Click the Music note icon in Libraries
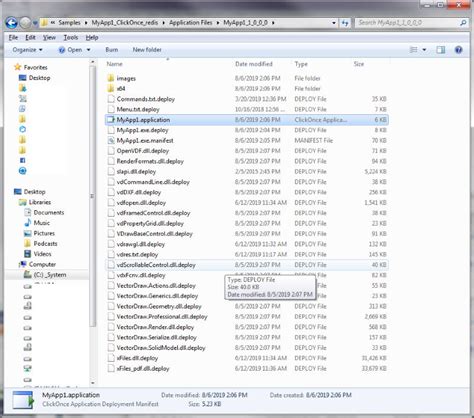474x418 pixels. point(28,223)
